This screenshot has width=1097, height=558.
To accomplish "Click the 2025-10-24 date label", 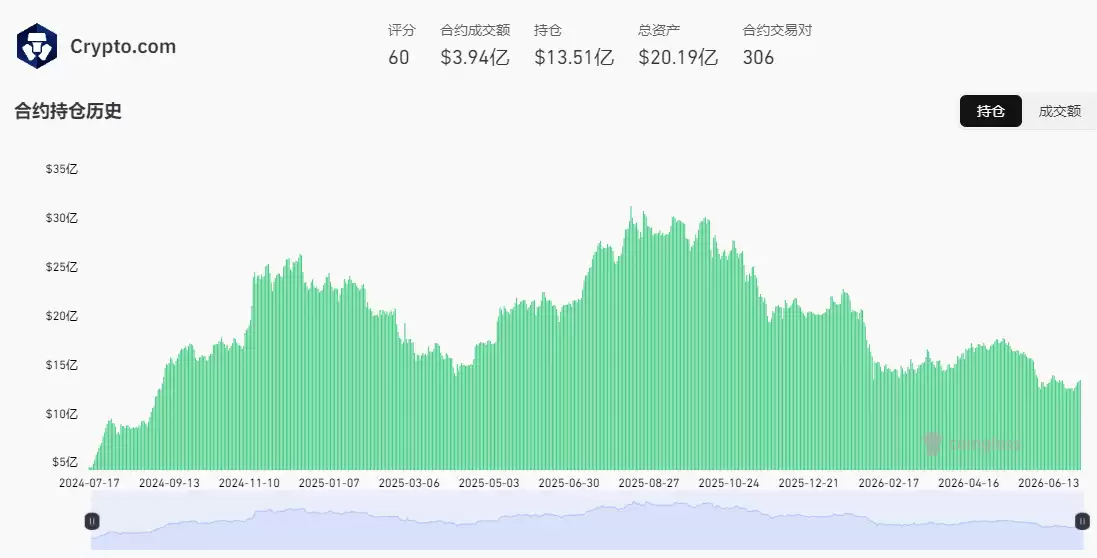I will [729, 483].
